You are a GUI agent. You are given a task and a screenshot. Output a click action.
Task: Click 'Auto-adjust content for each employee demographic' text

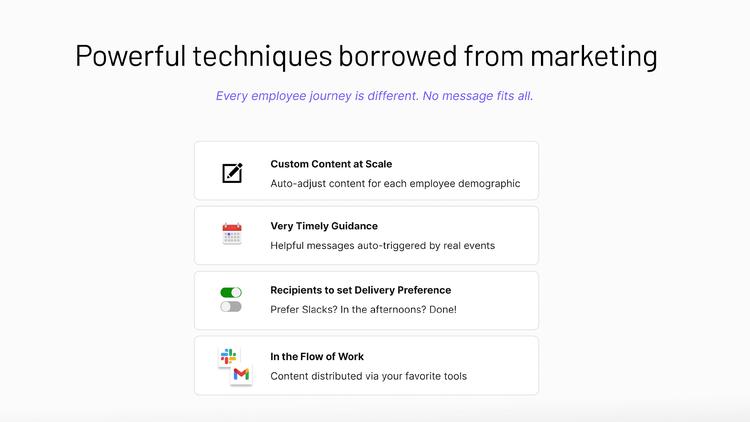(395, 184)
